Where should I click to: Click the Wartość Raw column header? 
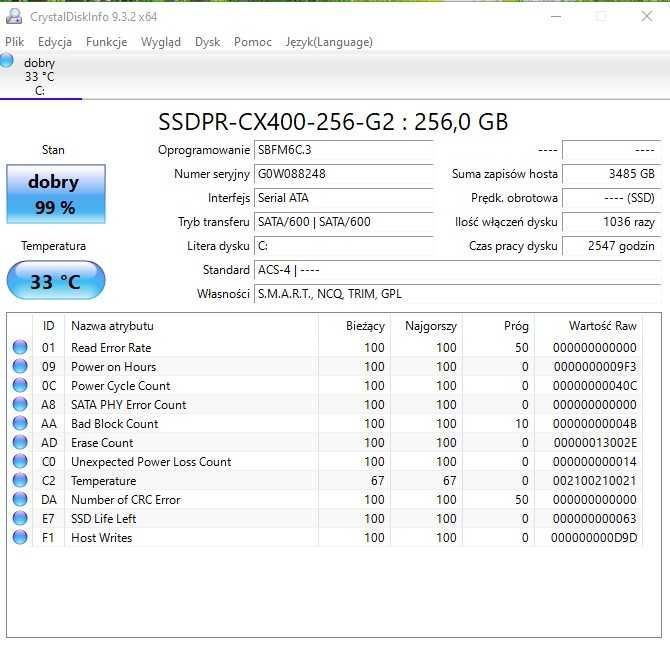coord(588,326)
